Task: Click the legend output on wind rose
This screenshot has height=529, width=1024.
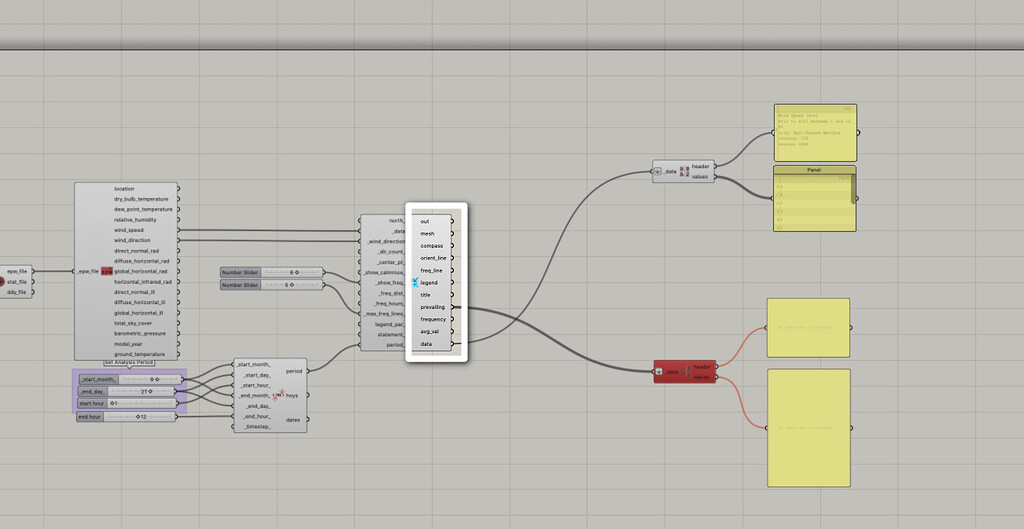Action: point(429,283)
